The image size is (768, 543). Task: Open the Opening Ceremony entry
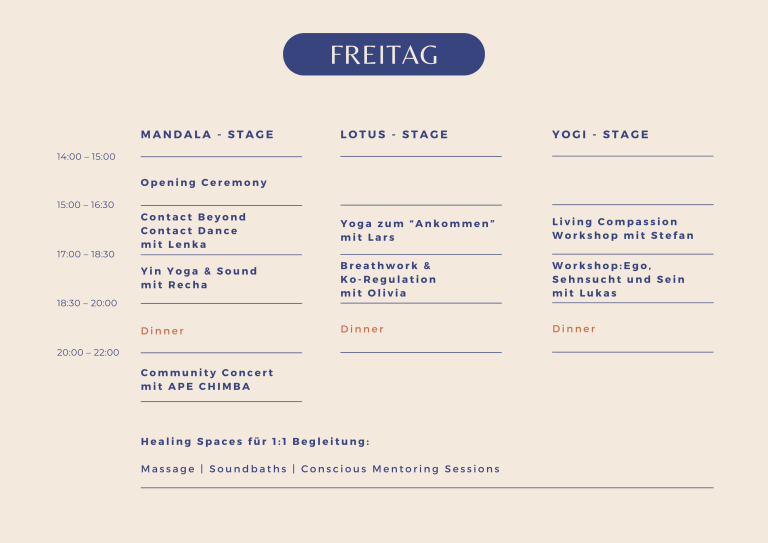coord(204,183)
